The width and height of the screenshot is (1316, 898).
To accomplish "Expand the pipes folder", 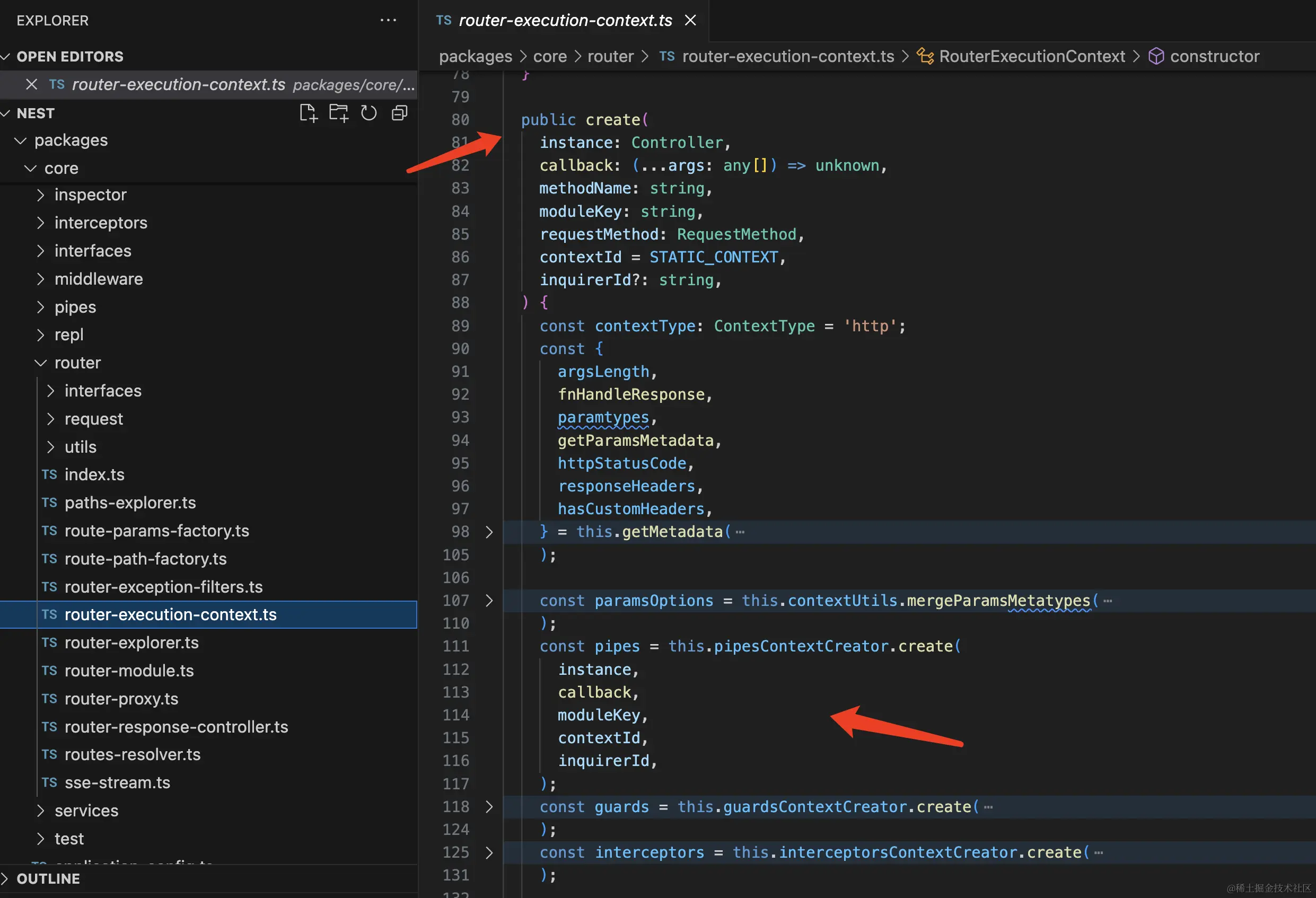I will (x=40, y=307).
